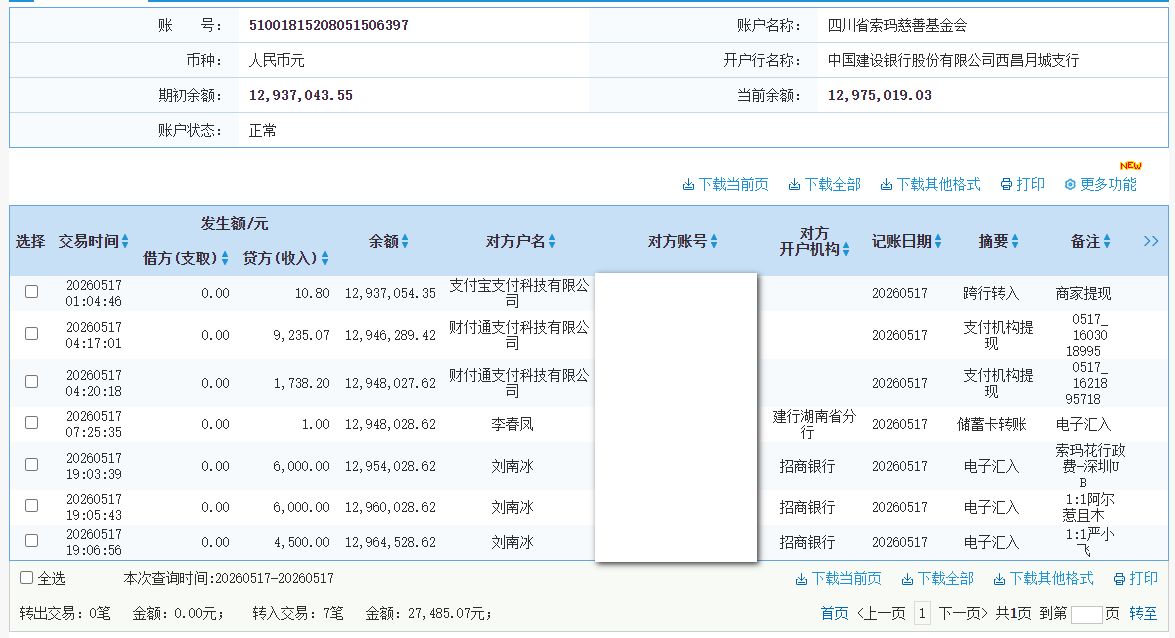
Task: Click top 打印 link
Action: point(1030,184)
